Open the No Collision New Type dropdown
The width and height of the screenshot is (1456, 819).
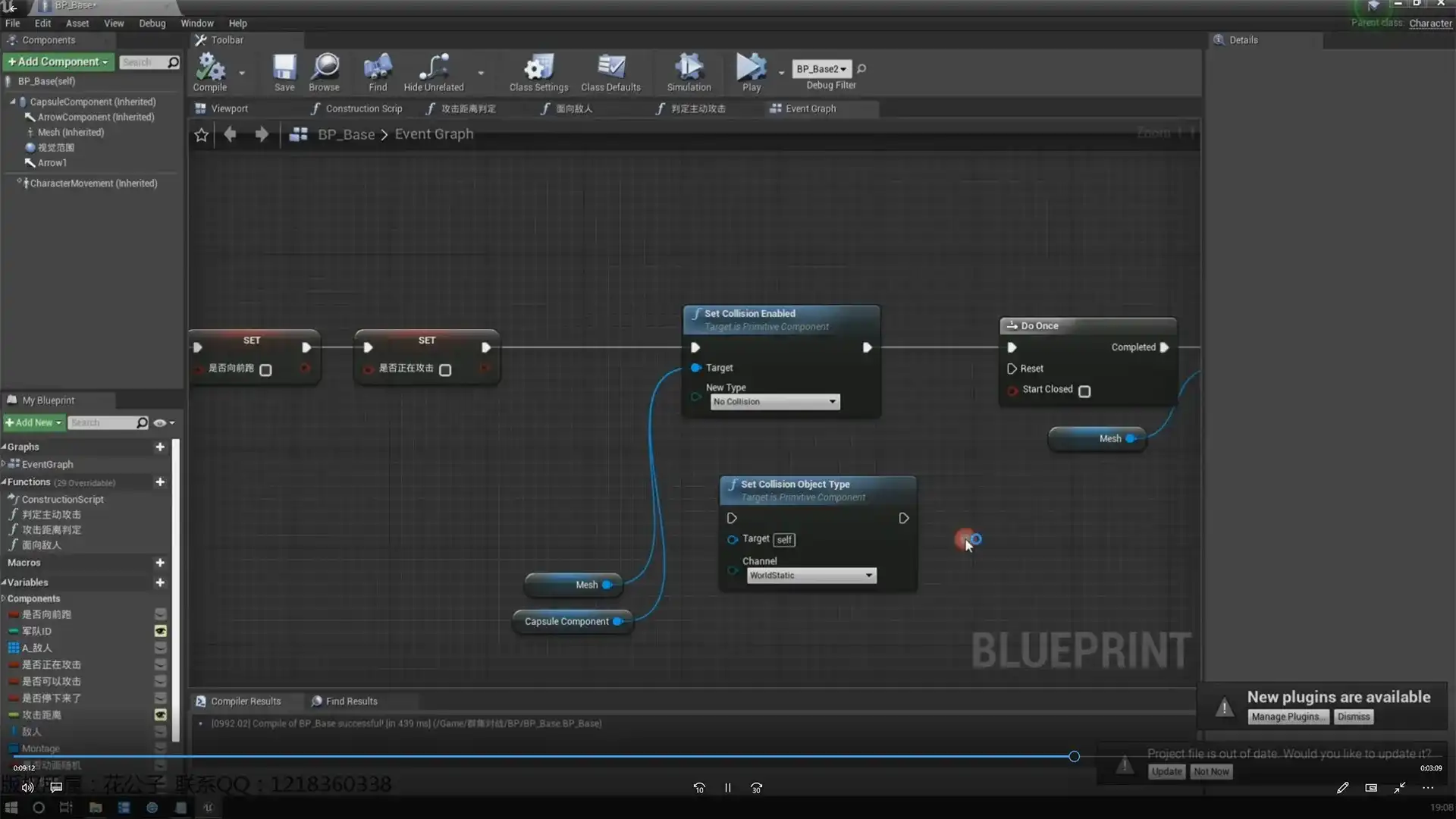tap(775, 402)
